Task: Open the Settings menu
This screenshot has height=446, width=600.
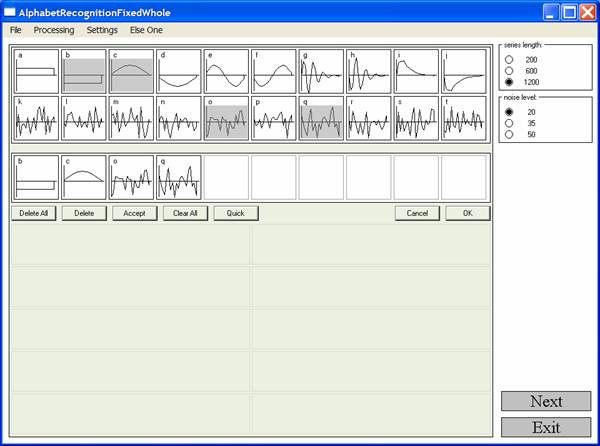Action: (x=102, y=30)
